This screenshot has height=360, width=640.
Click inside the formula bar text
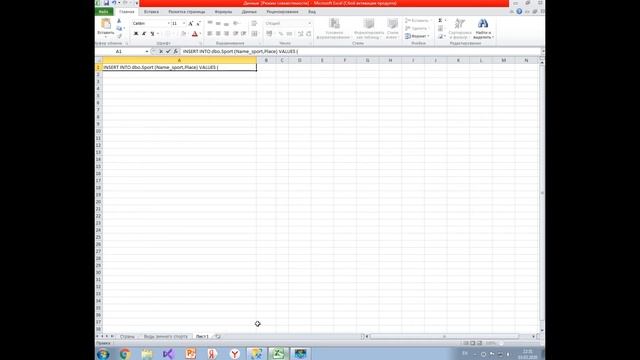click(240, 51)
